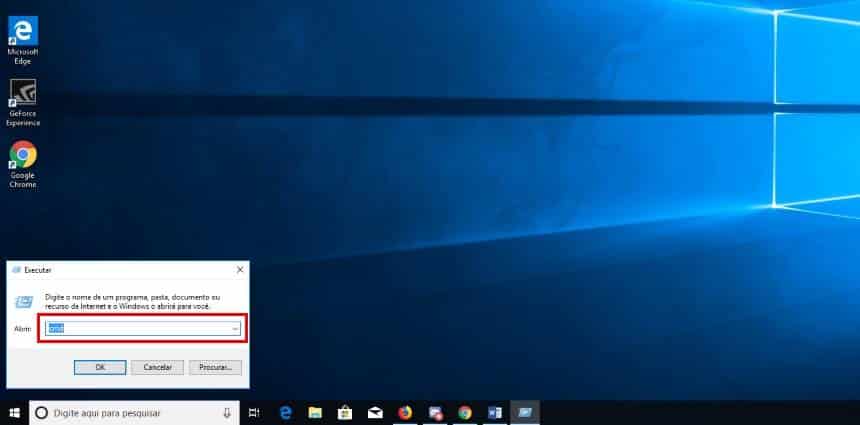Open the Mail app from taskbar
This screenshot has width=860, height=425.
click(x=375, y=412)
